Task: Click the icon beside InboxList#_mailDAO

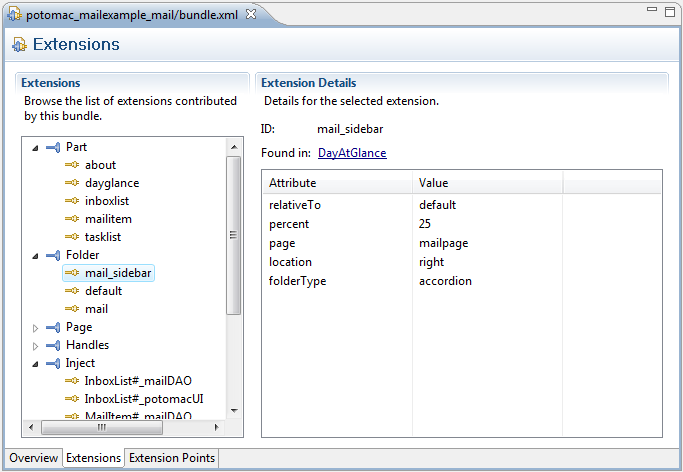Action: [72, 381]
